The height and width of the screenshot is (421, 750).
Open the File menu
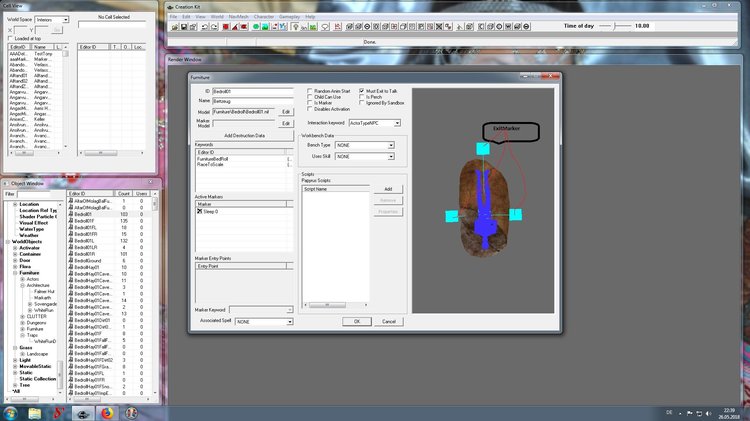[x=173, y=17]
